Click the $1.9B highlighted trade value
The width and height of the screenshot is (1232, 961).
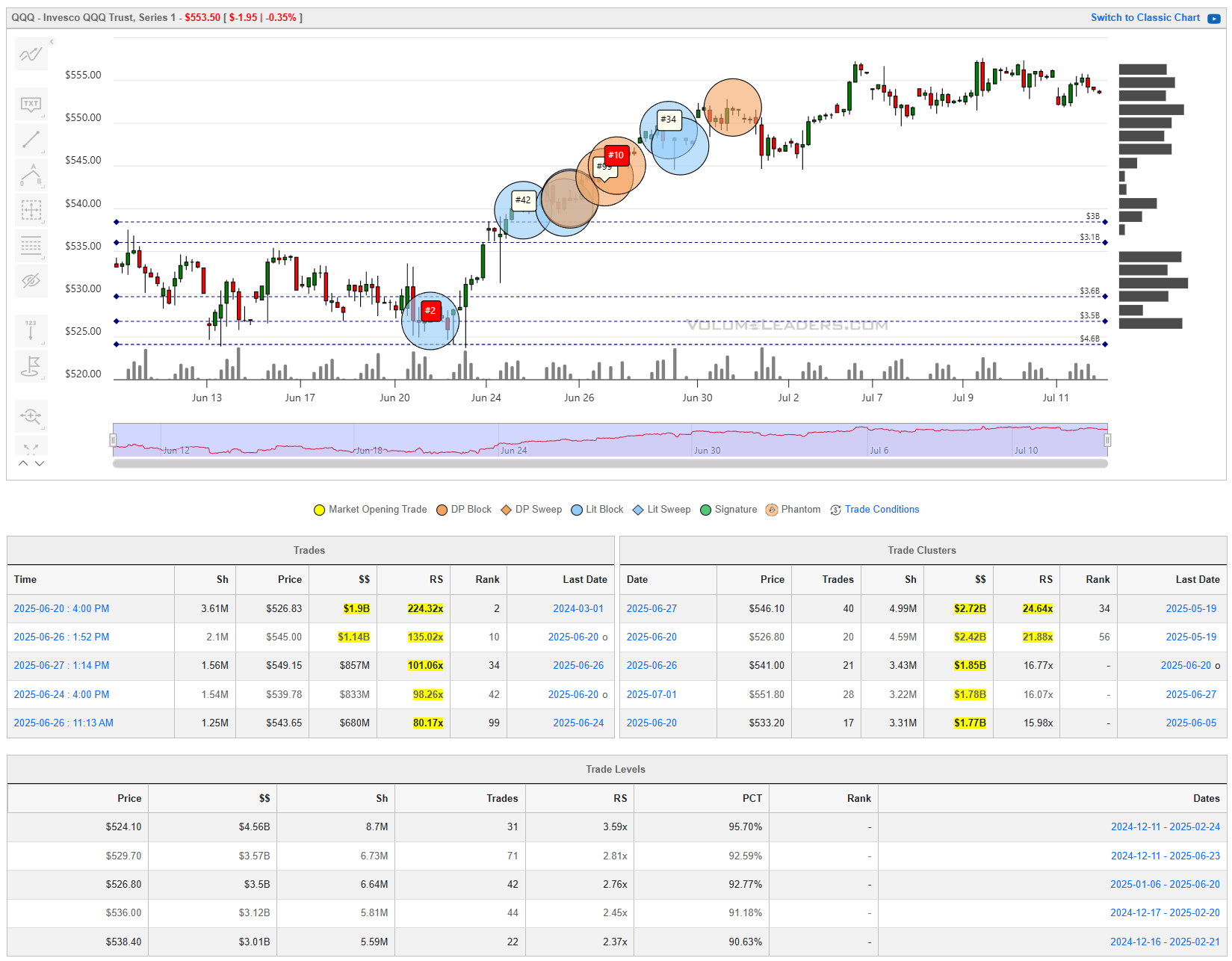tap(356, 608)
